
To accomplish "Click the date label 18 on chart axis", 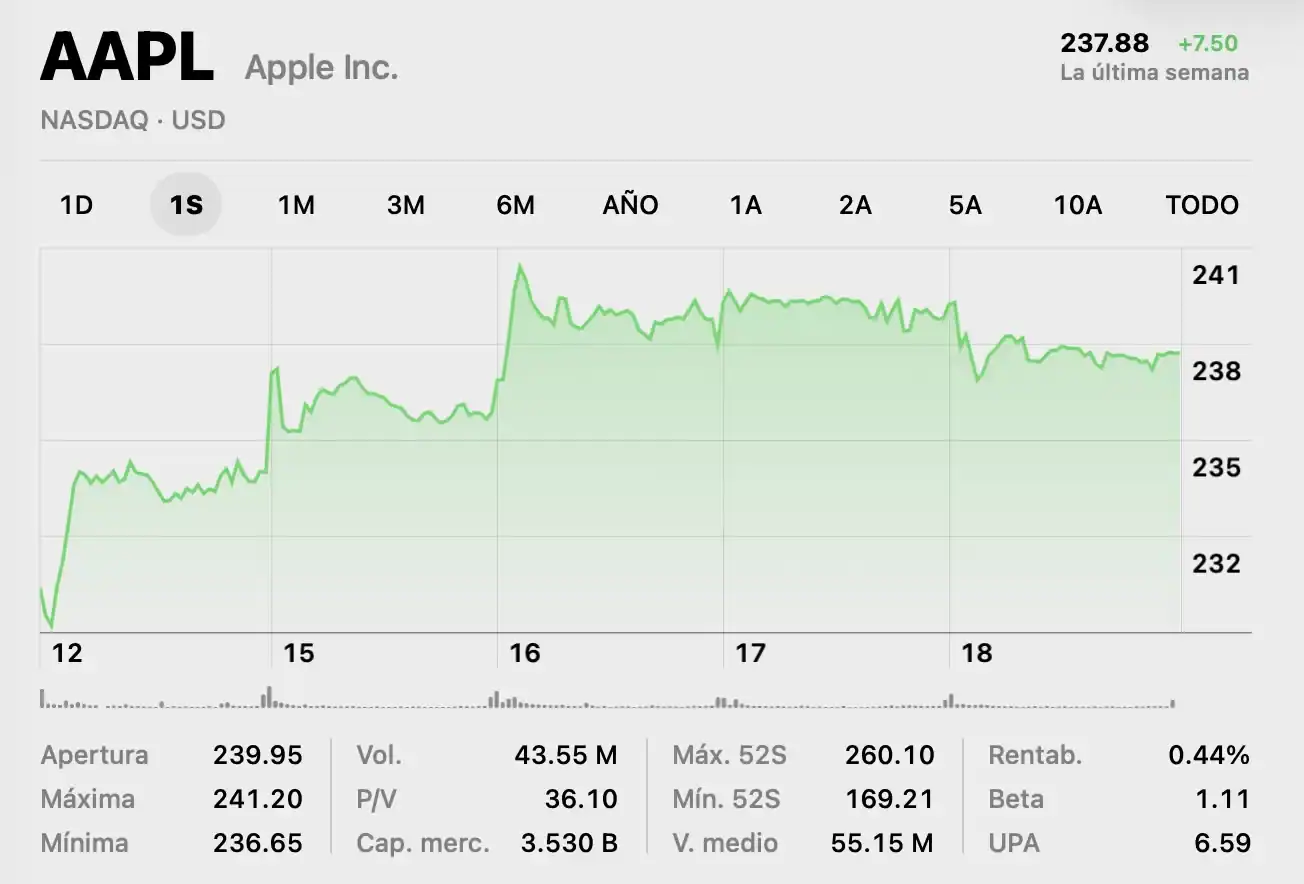I will pyautogui.click(x=976, y=653).
